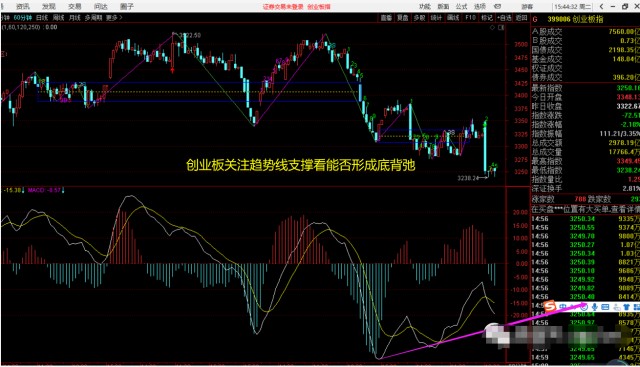The height and width of the screenshot is (367, 640).
Task: Open the soft keyboard icon on Sogou toolbar
Action: tap(605, 307)
